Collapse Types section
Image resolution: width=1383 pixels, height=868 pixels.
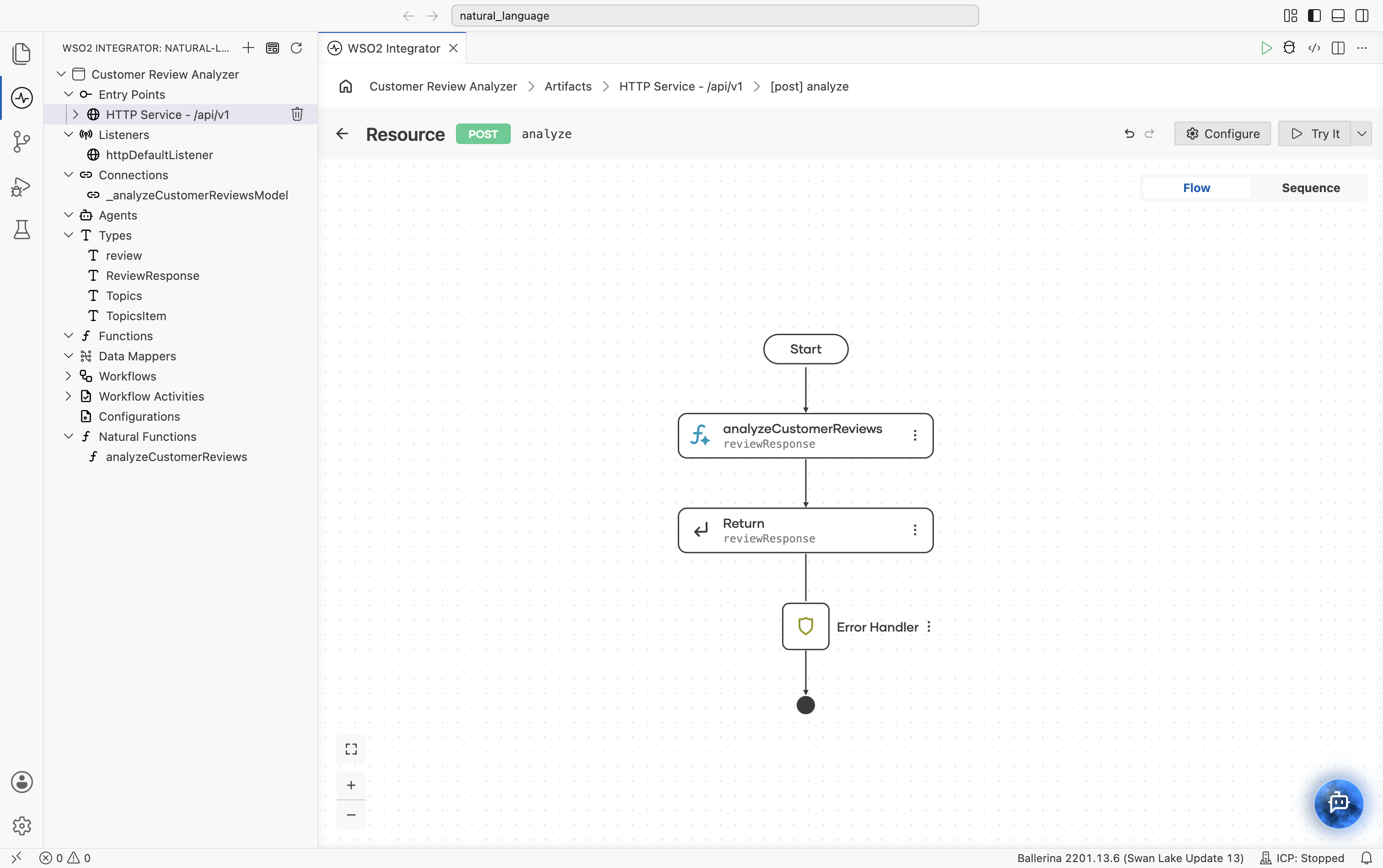pyautogui.click(x=68, y=235)
